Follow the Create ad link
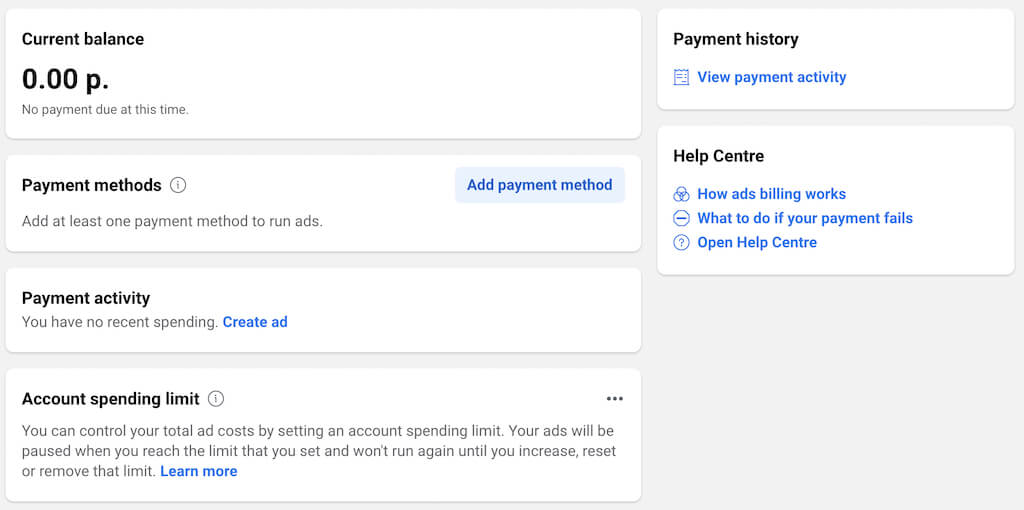Screen dimensions: 1024x510 (x=255, y=322)
